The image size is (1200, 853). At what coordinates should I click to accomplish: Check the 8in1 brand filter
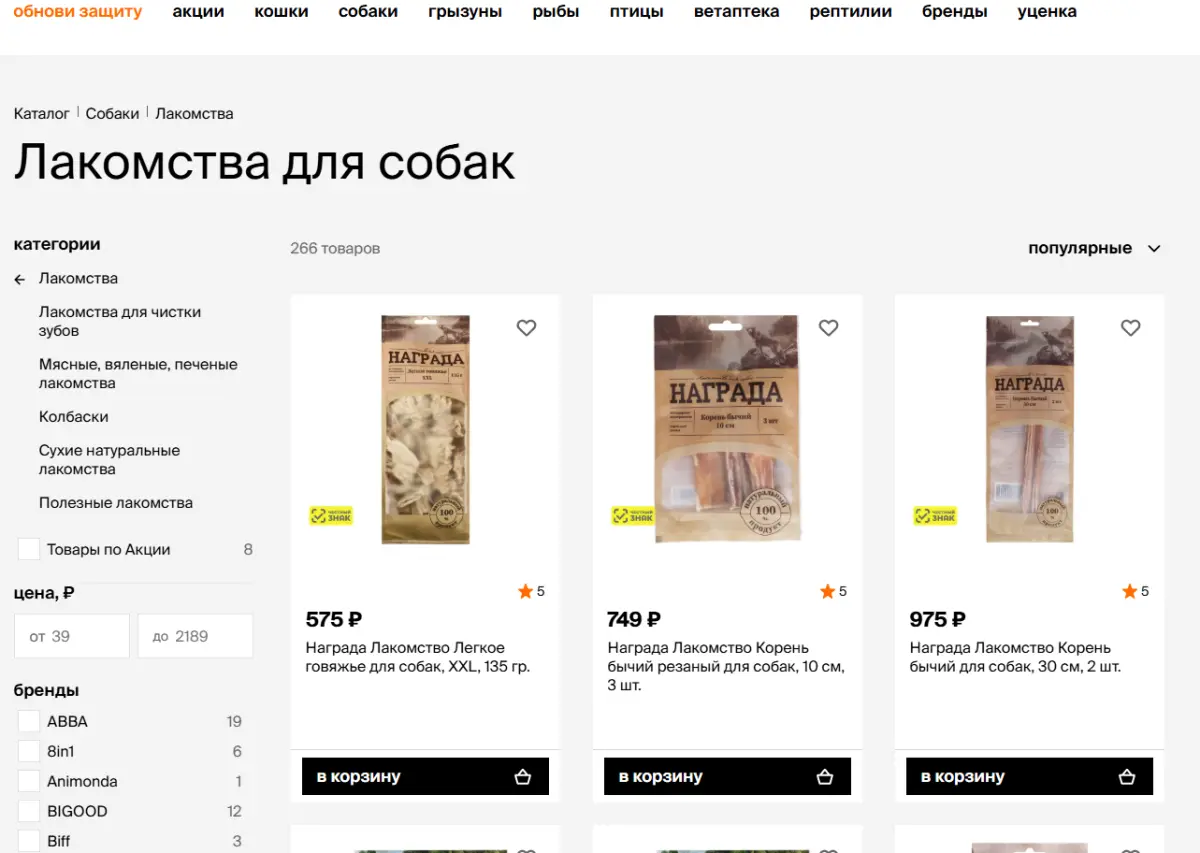(x=29, y=751)
